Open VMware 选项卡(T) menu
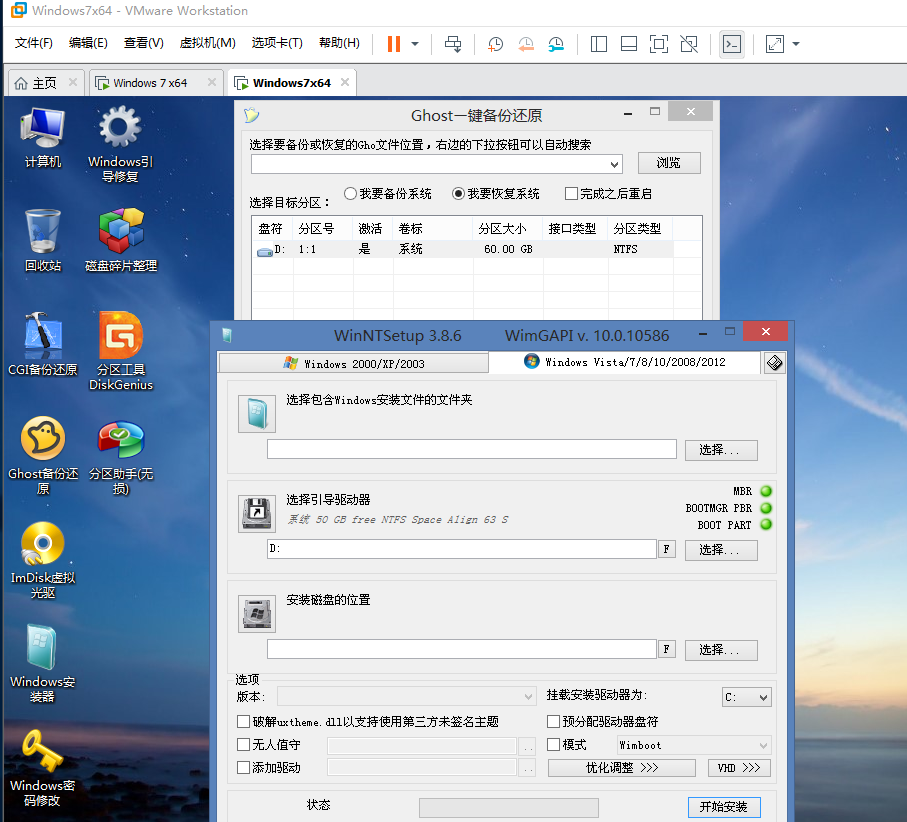Screen dimensions: 907x822 tap(277, 43)
